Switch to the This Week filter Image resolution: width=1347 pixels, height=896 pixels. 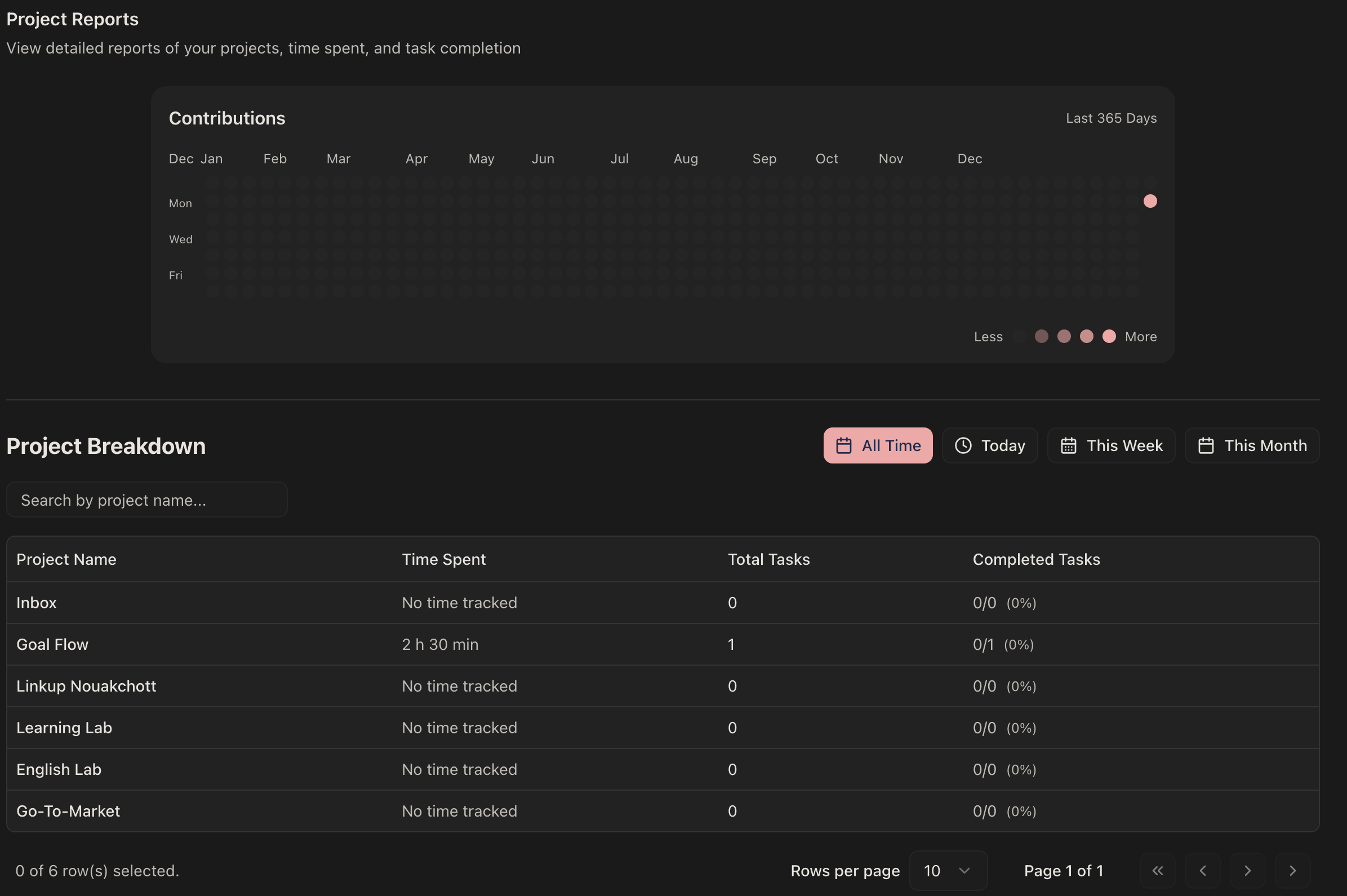click(x=1111, y=445)
